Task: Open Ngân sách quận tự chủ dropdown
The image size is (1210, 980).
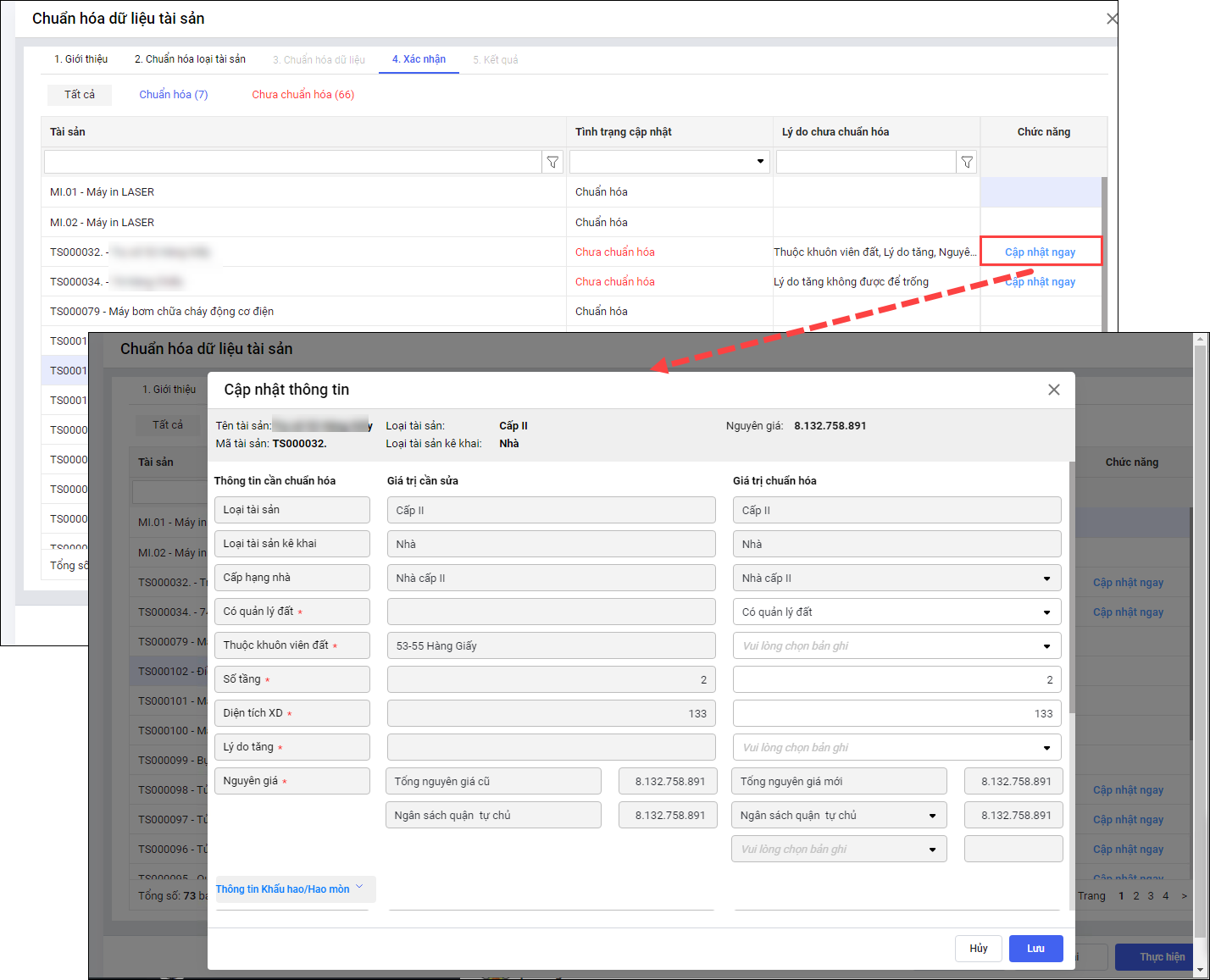Action: tap(932, 816)
